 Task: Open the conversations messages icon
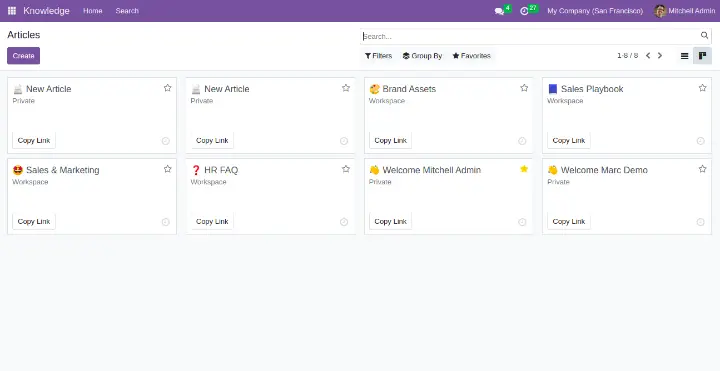(x=499, y=11)
